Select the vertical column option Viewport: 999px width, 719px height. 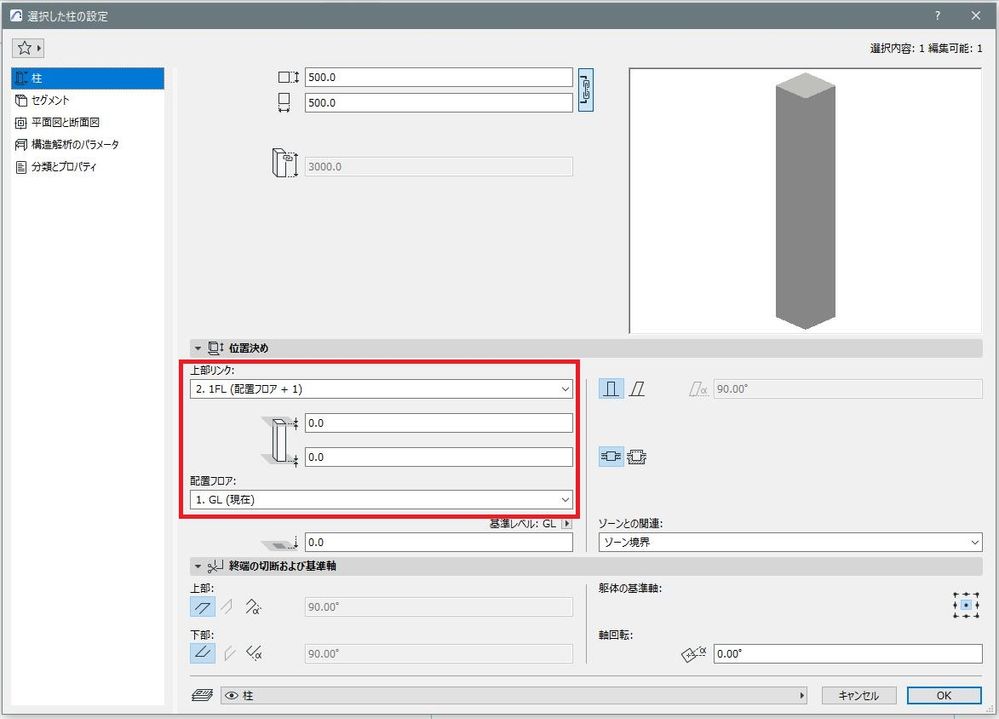click(x=611, y=388)
